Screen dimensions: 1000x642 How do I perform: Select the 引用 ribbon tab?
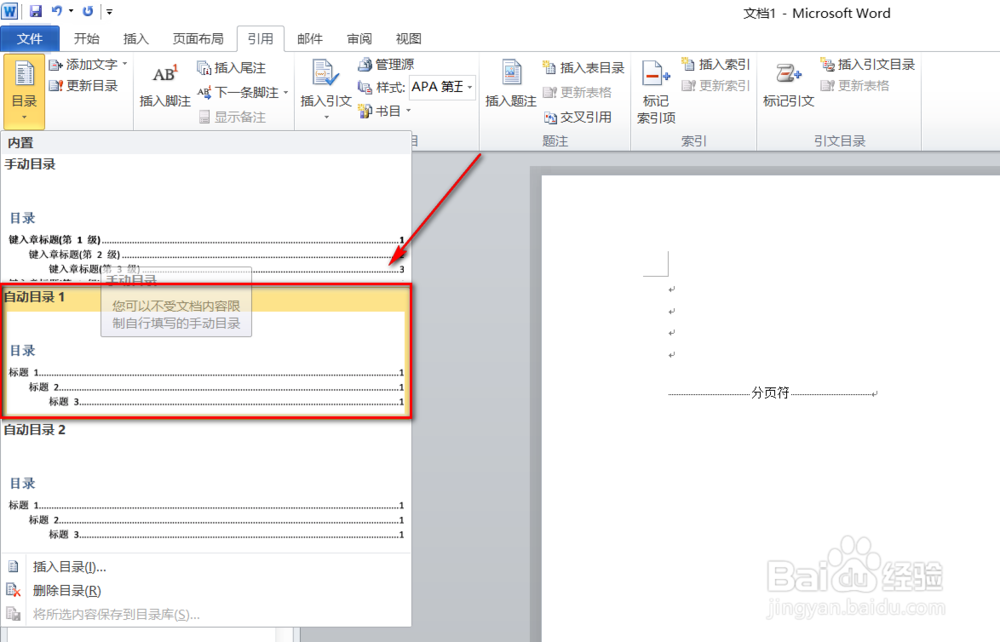260,39
